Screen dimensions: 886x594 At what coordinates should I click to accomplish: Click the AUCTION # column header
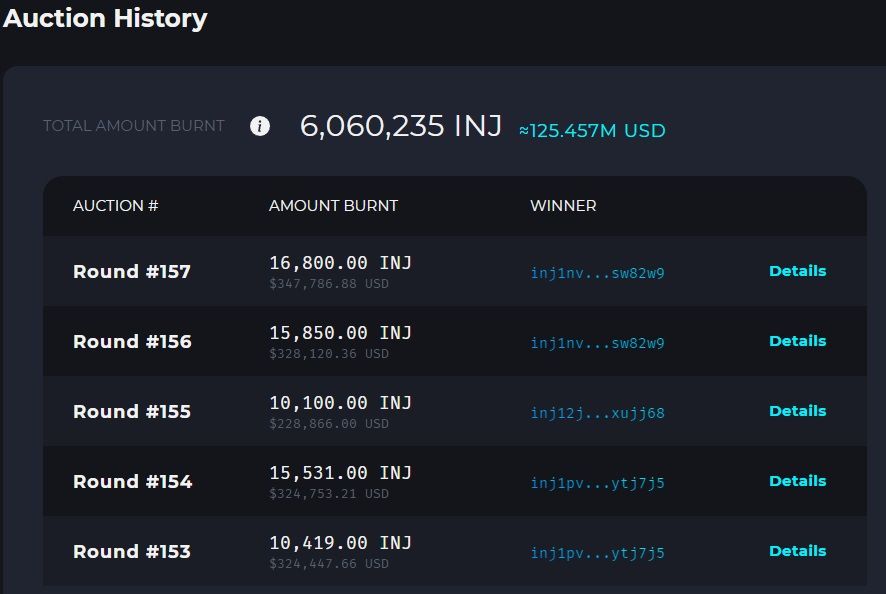(x=115, y=206)
